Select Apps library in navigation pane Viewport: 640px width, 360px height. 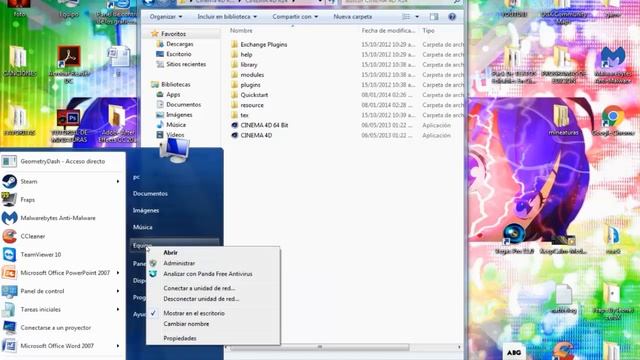[173, 94]
